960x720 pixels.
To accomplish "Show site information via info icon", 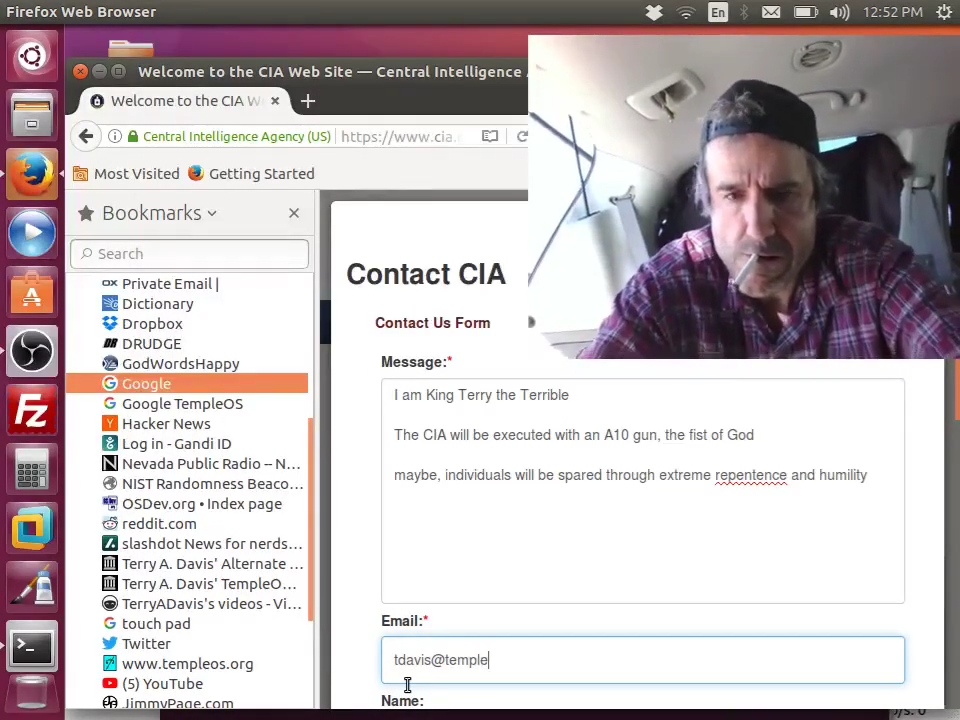I will click(114, 136).
